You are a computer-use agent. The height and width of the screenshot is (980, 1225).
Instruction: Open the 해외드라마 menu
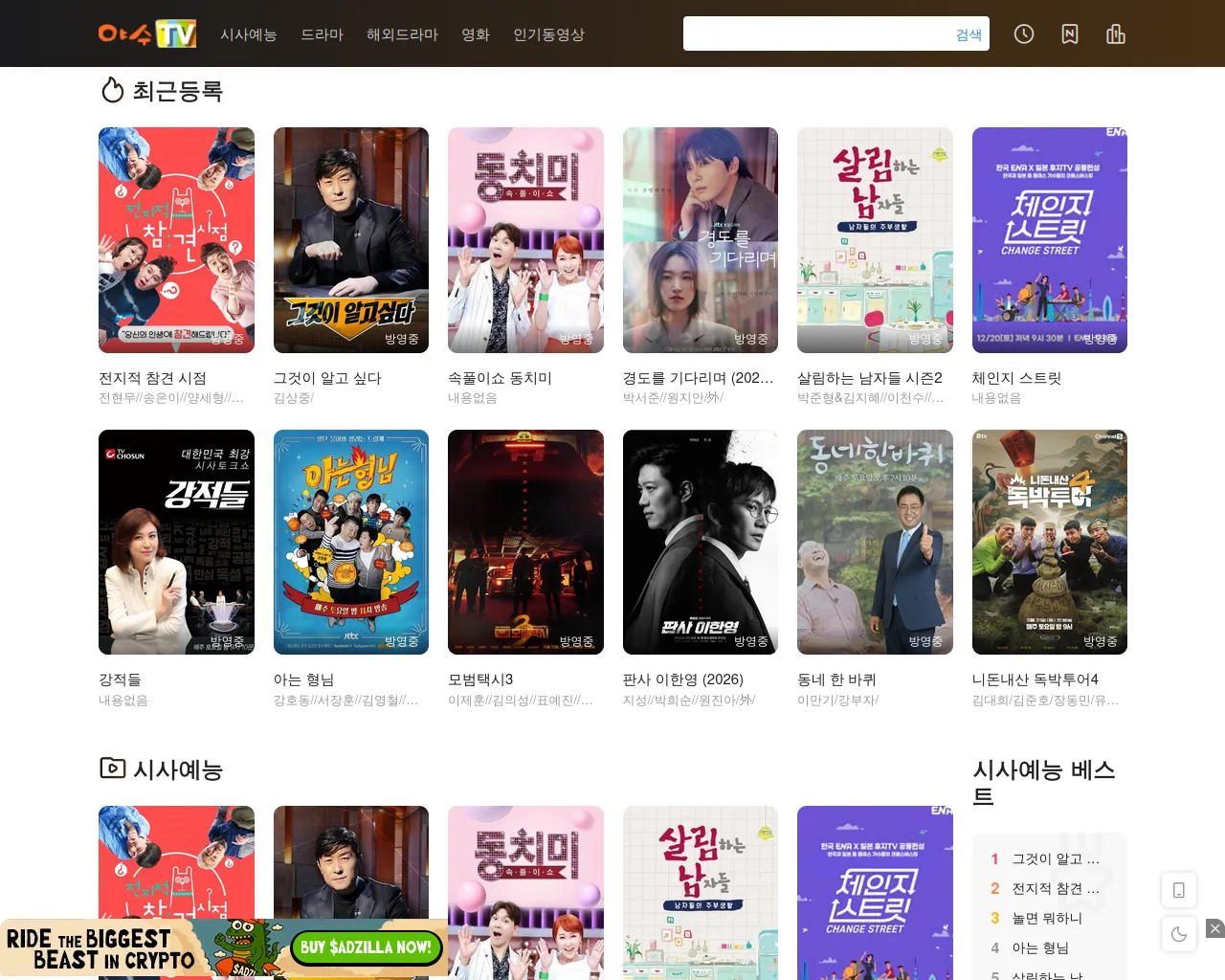click(x=403, y=34)
